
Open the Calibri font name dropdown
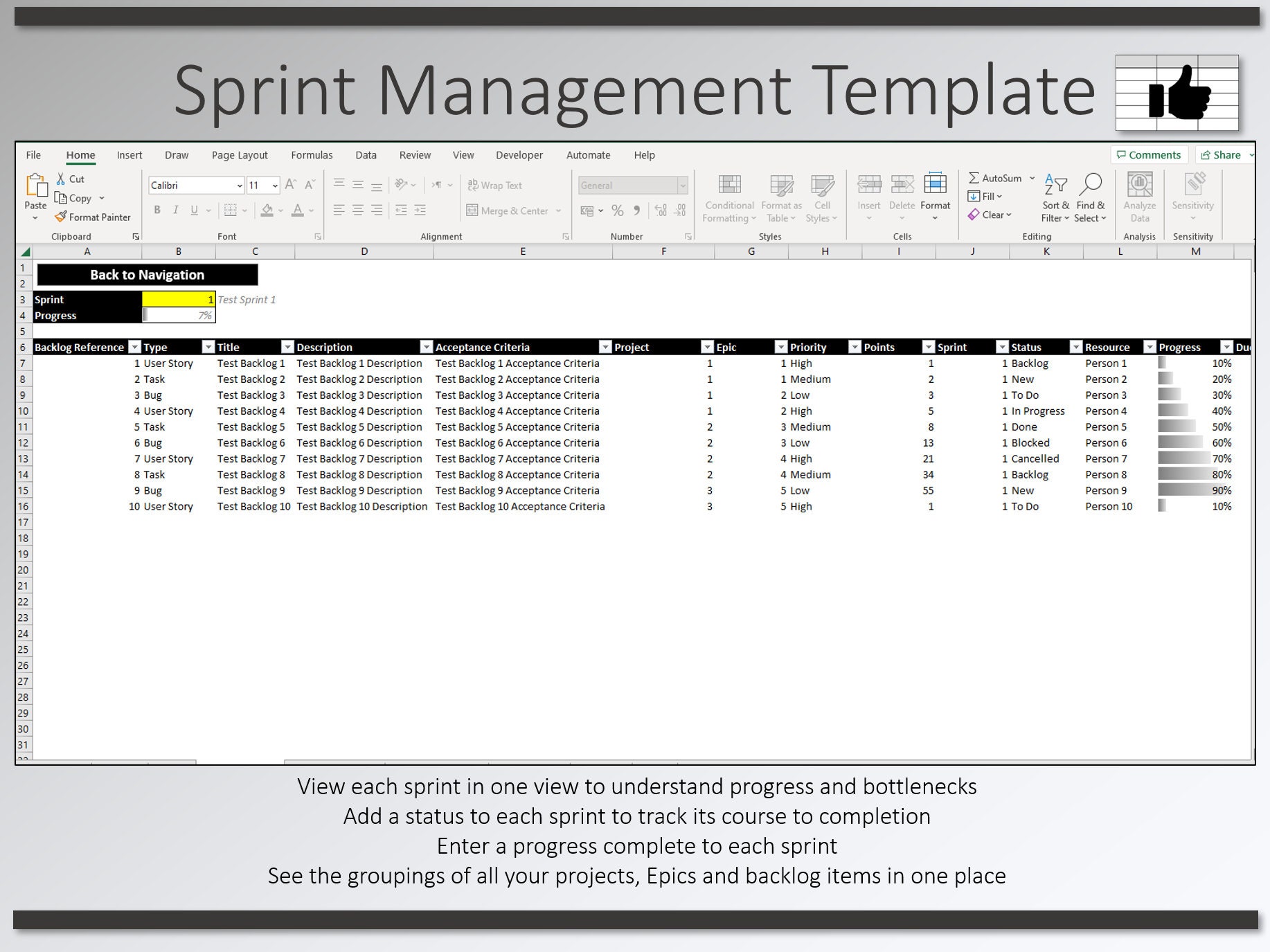coord(240,186)
